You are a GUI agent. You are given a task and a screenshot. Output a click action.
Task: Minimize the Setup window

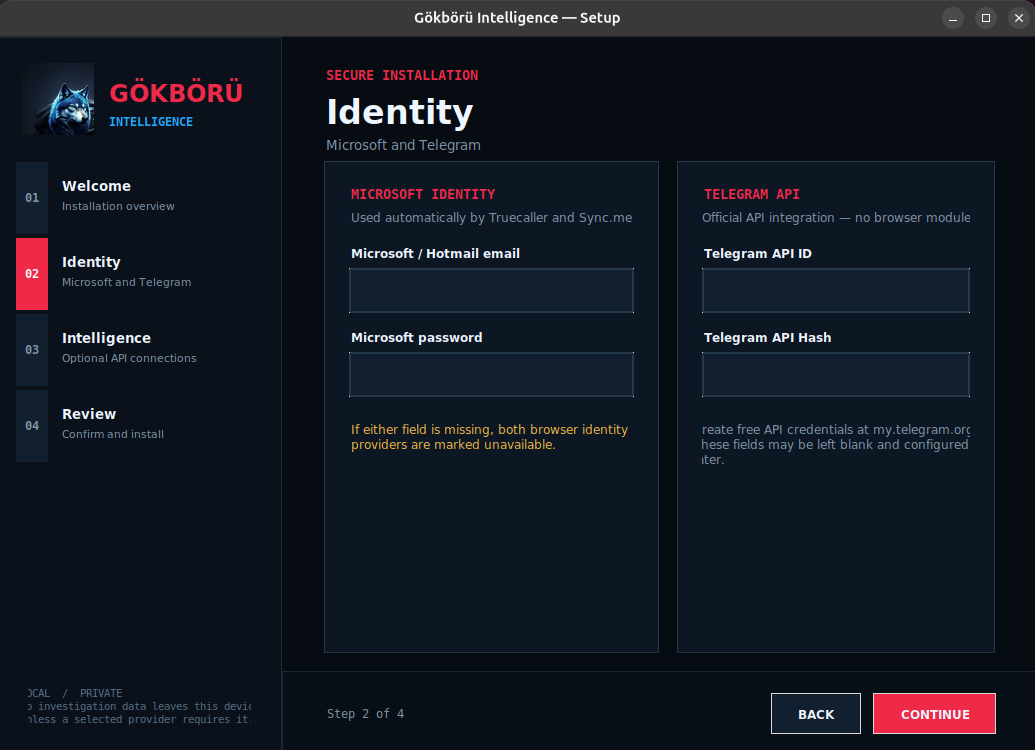tap(952, 18)
